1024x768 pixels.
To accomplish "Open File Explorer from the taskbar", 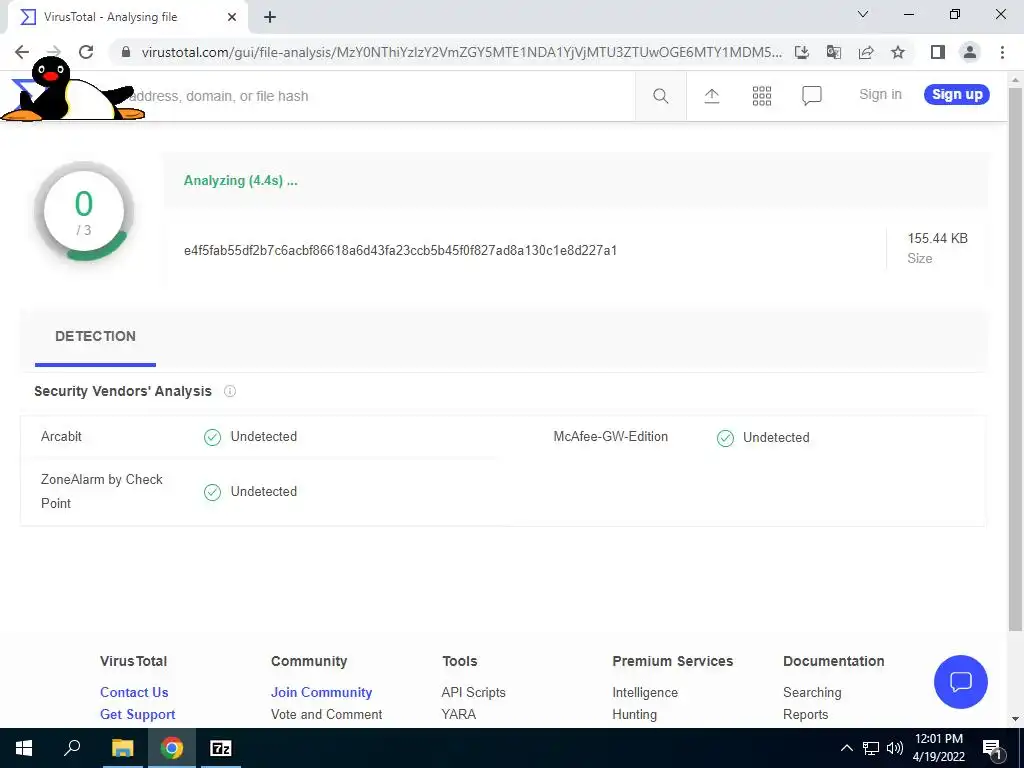I will (x=122, y=748).
